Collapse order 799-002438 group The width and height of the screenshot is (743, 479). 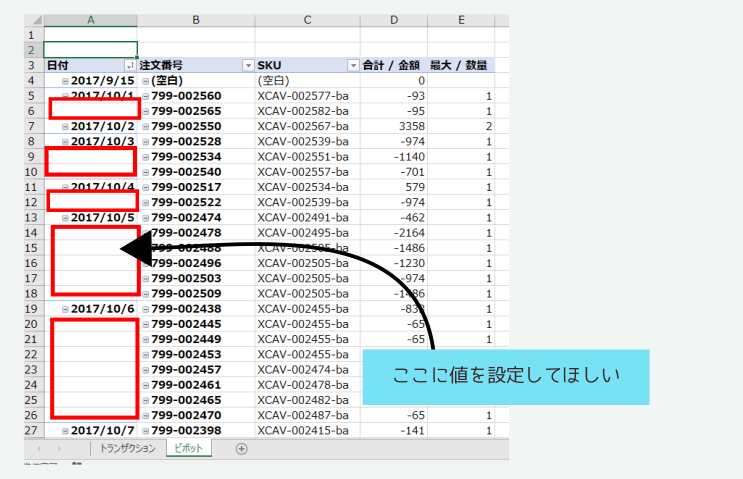pyautogui.click(x=146, y=309)
